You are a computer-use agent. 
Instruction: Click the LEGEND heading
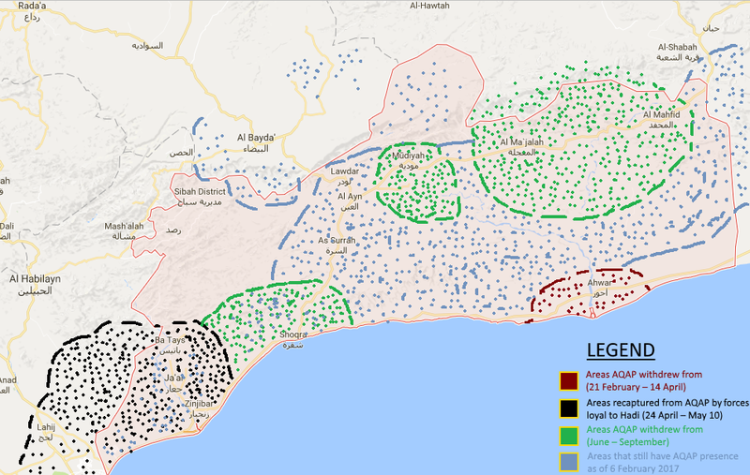[x=620, y=350]
